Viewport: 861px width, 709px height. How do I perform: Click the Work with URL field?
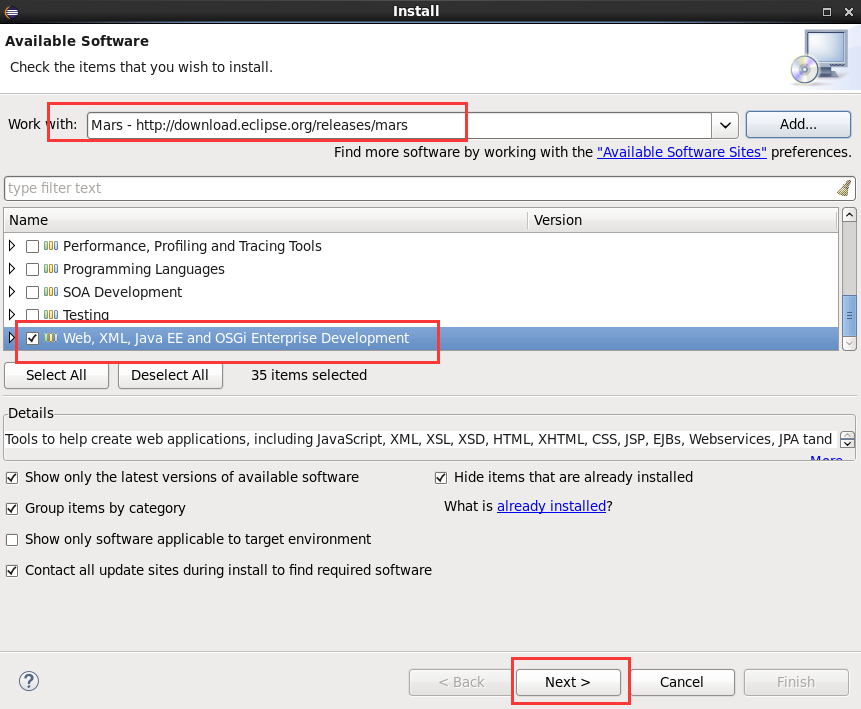pyautogui.click(x=399, y=125)
